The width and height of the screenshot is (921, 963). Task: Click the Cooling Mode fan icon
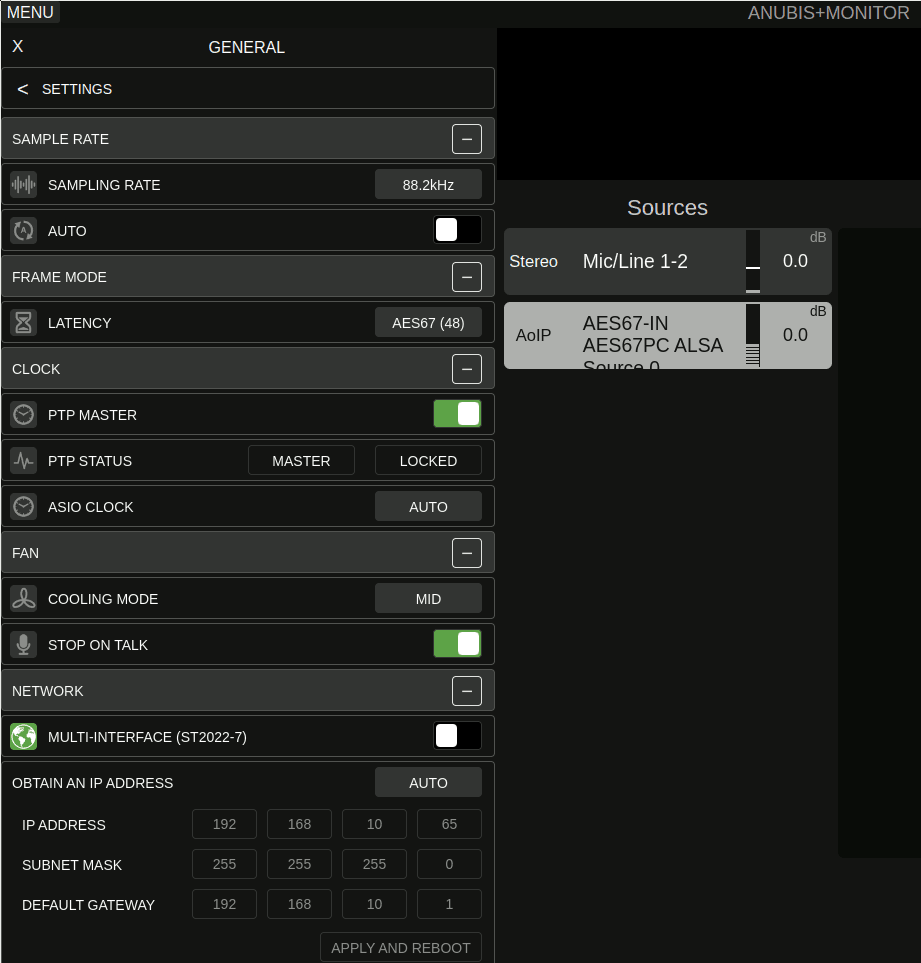tap(23, 599)
